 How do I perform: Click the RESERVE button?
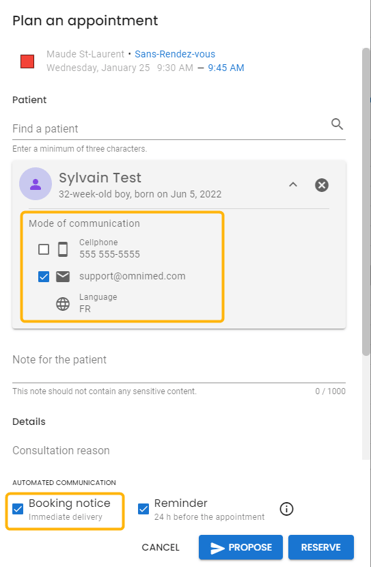coord(321,547)
